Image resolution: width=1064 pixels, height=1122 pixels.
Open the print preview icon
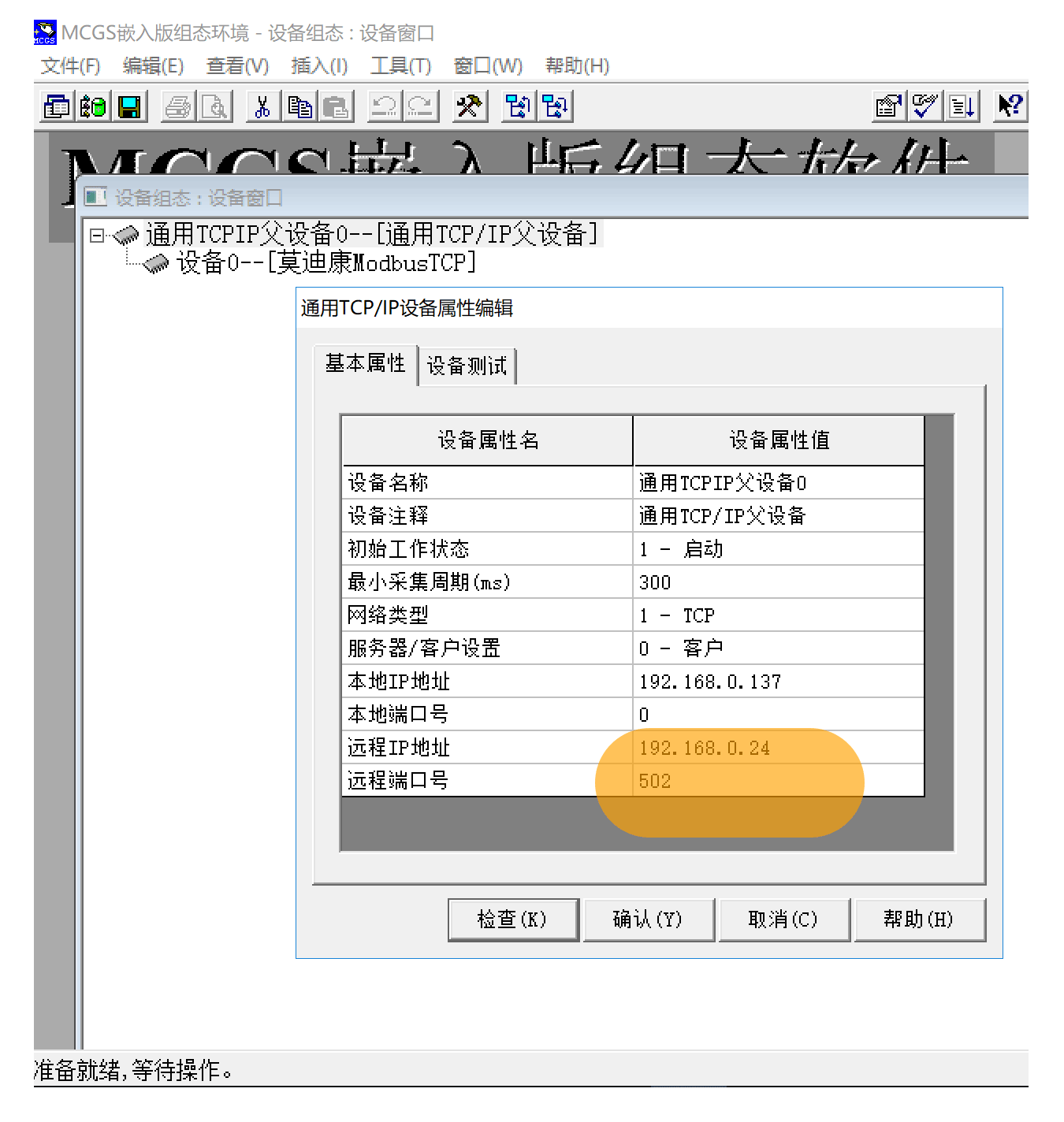tap(214, 106)
